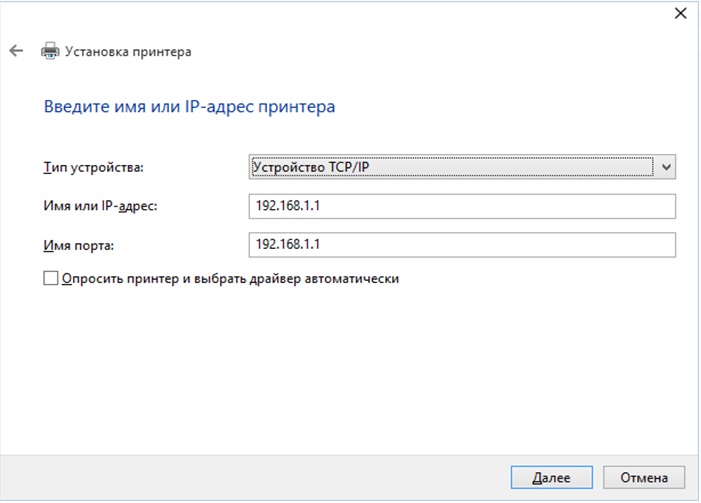Expand the device type dropdown arrow
The width and height of the screenshot is (701, 503).
pyautogui.click(x=667, y=167)
